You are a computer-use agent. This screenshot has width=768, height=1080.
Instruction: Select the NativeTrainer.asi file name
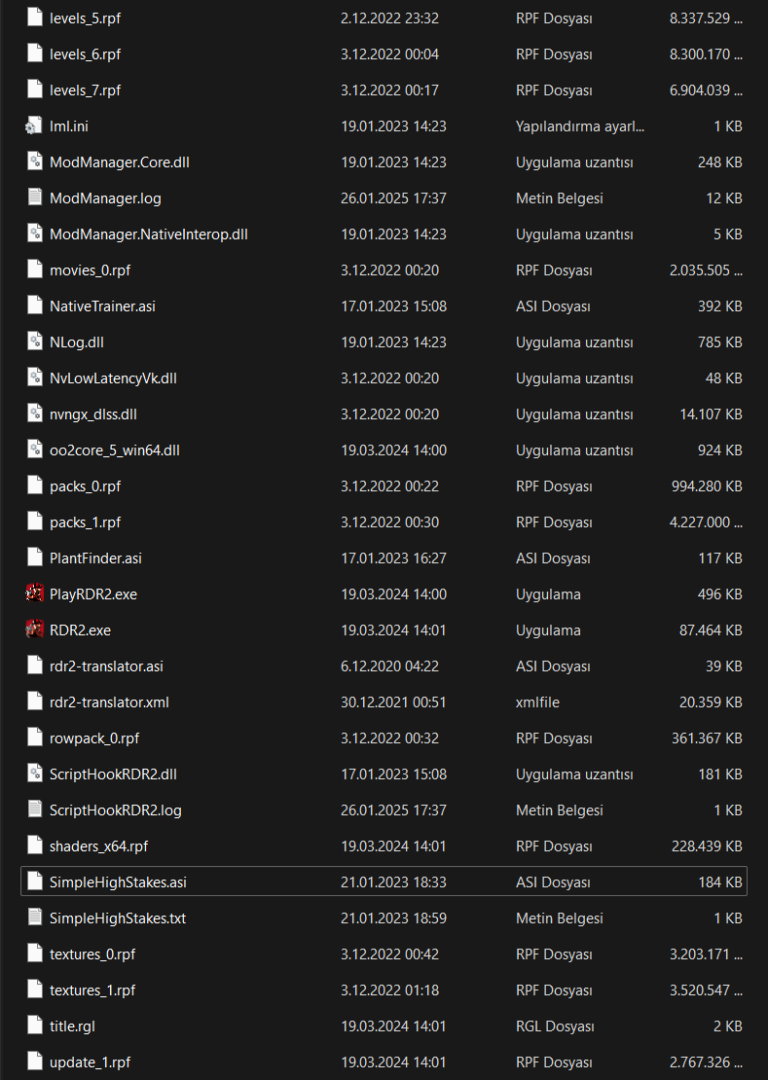pyautogui.click(x=102, y=306)
